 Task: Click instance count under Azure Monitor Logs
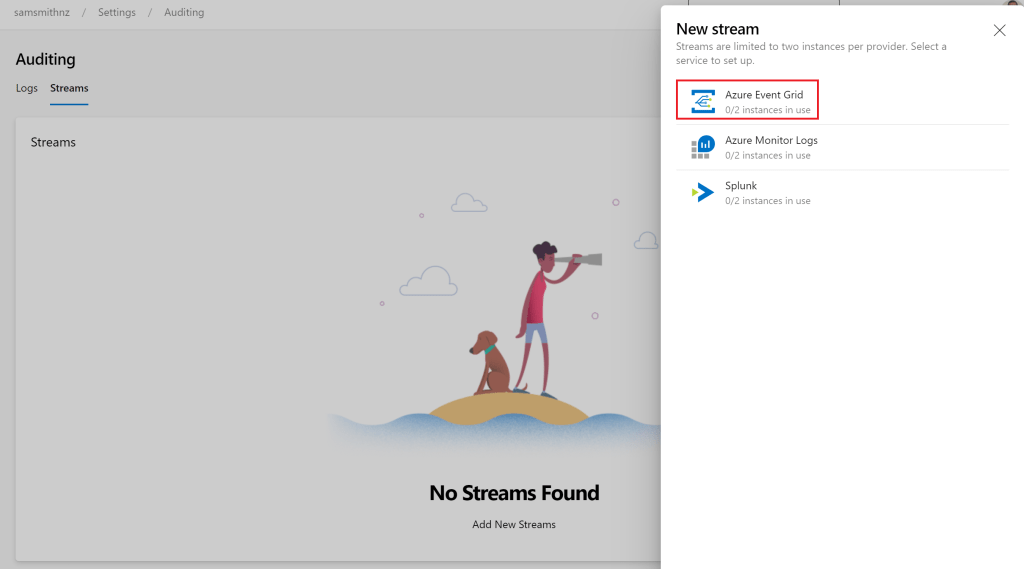pos(768,155)
